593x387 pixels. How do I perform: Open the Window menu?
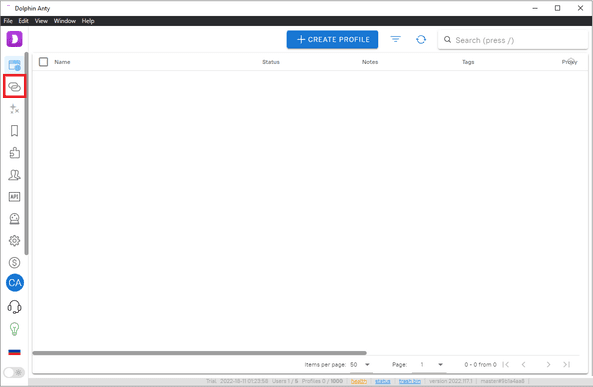(65, 21)
